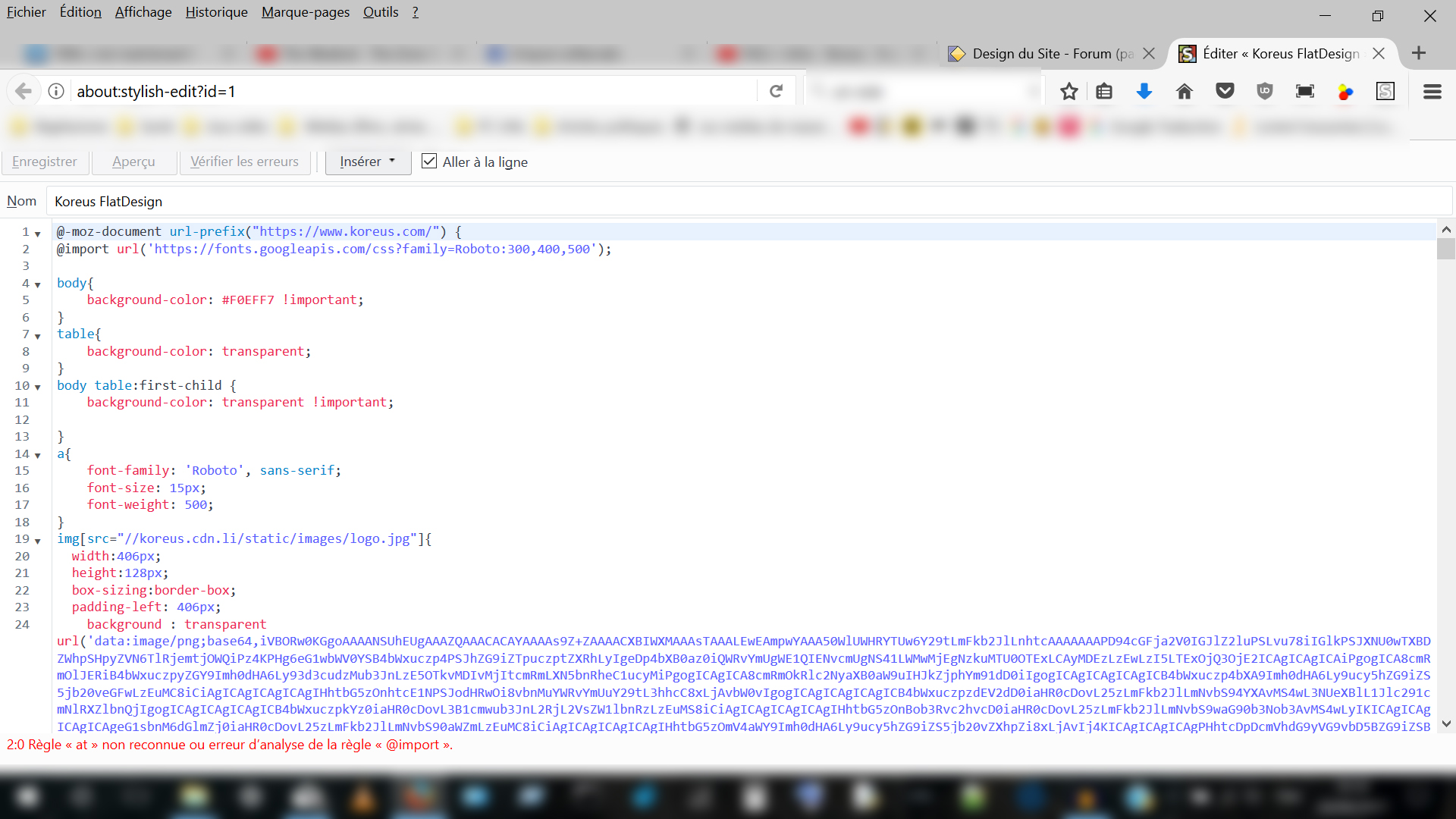Open the Stylish S icon in the toolbar
The width and height of the screenshot is (1456, 819).
1385,92
